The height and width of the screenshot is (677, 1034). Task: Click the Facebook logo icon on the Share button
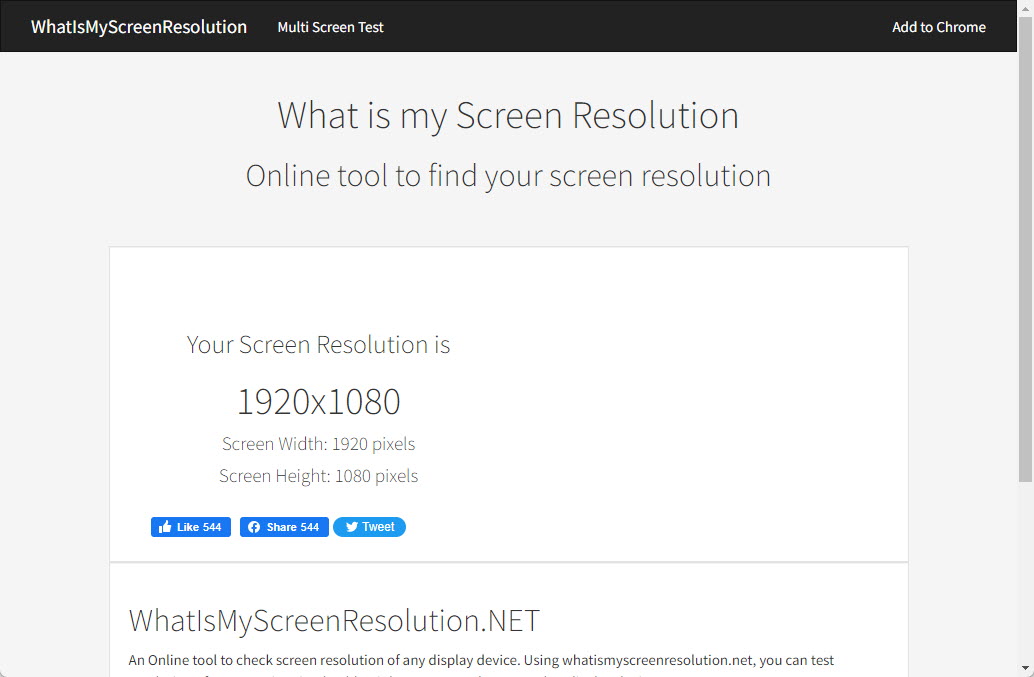pyautogui.click(x=254, y=527)
